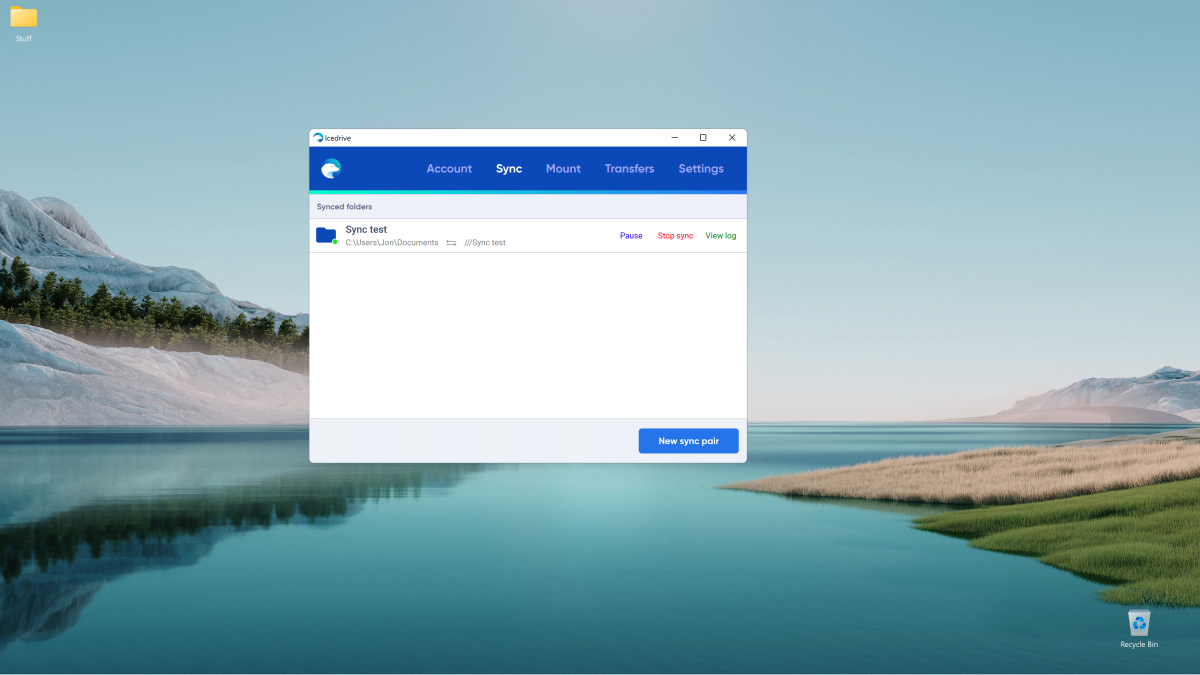
Task: Select the Recycle Bin desktop icon
Action: pyautogui.click(x=1139, y=624)
